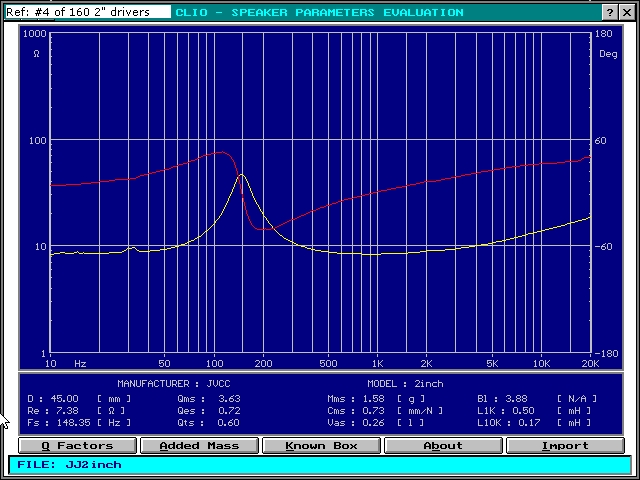Click the Qts value 0.60
This screenshot has height=480, width=640.
[x=229, y=422]
